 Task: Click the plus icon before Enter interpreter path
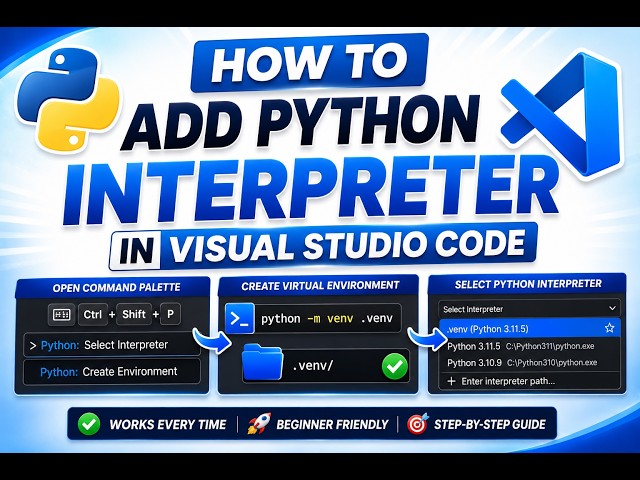click(451, 381)
